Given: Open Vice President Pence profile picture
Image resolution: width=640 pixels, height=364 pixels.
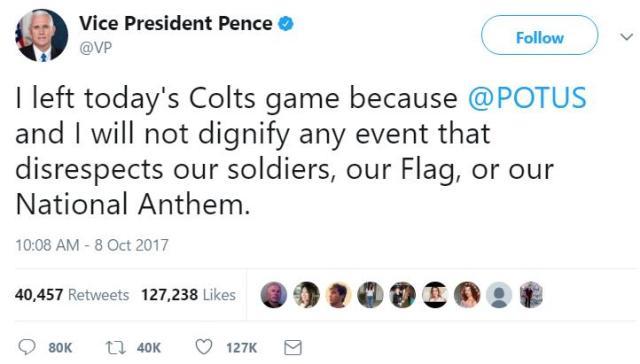Looking at the screenshot, I should pos(41,36).
